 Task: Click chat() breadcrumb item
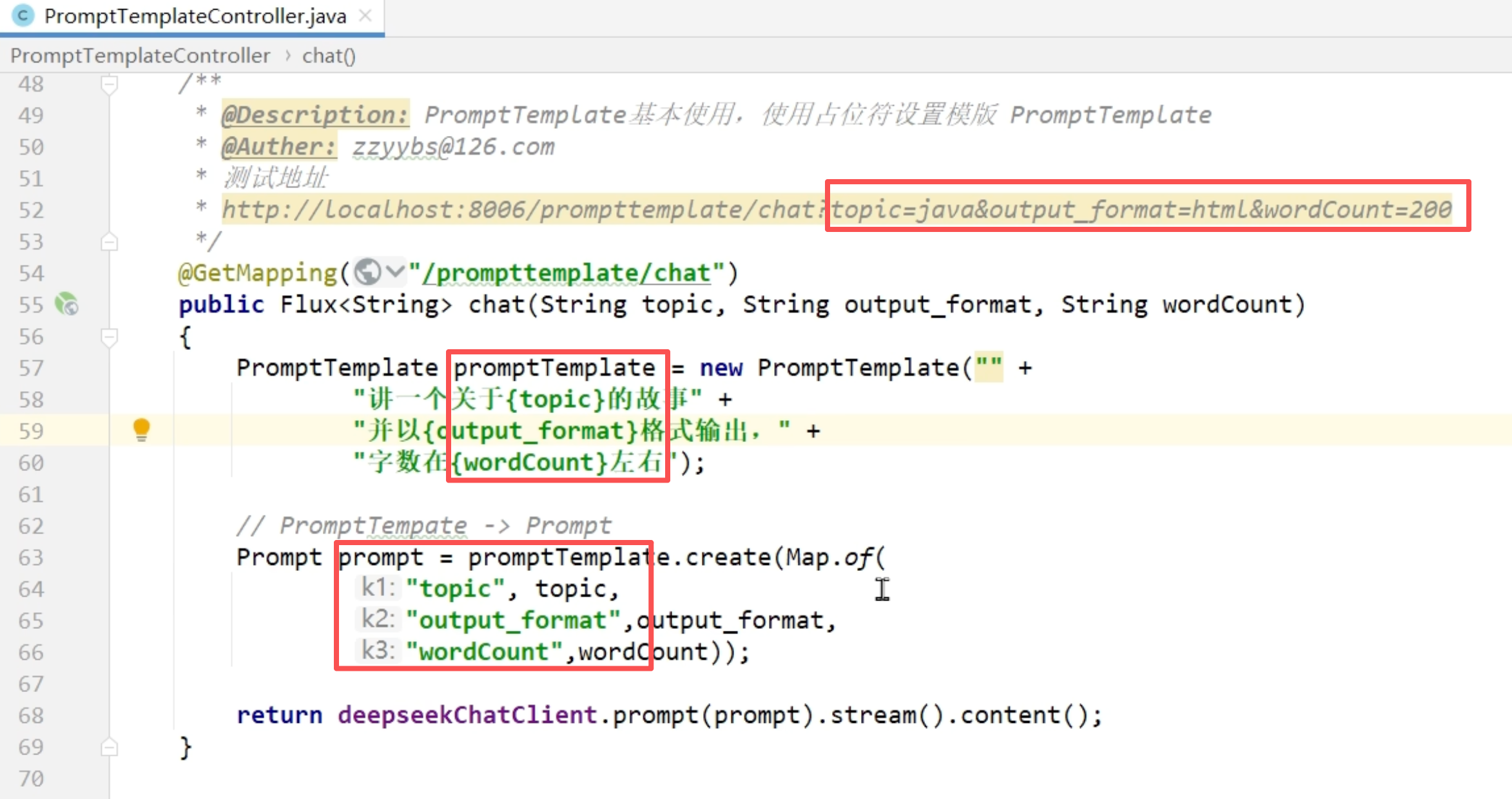(x=329, y=56)
